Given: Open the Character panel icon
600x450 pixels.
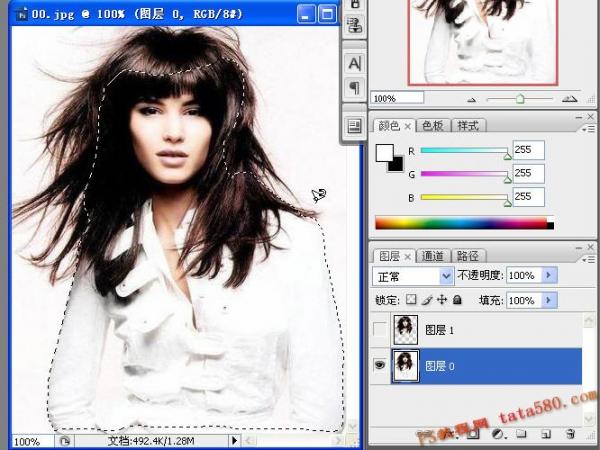Looking at the screenshot, I should point(354,64).
